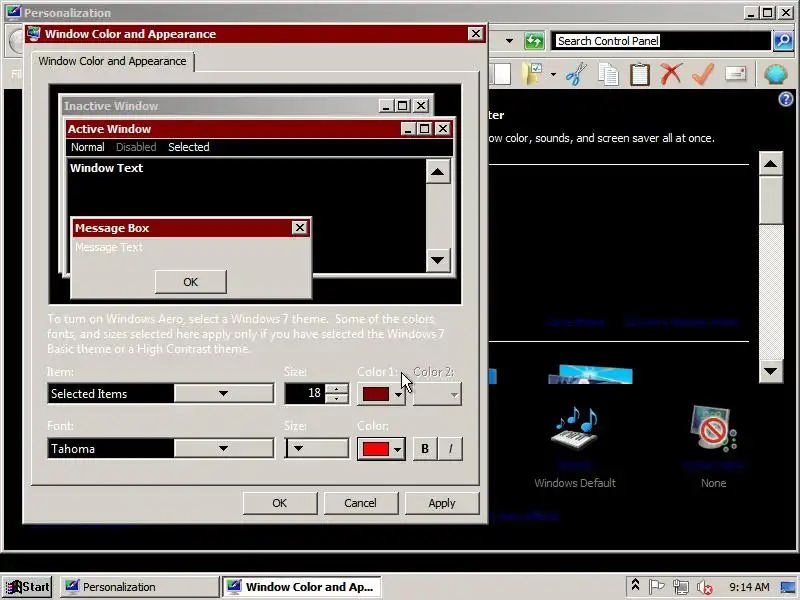Click the Personalization window scroll up arrow
The width and height of the screenshot is (800, 600).
click(x=770, y=164)
